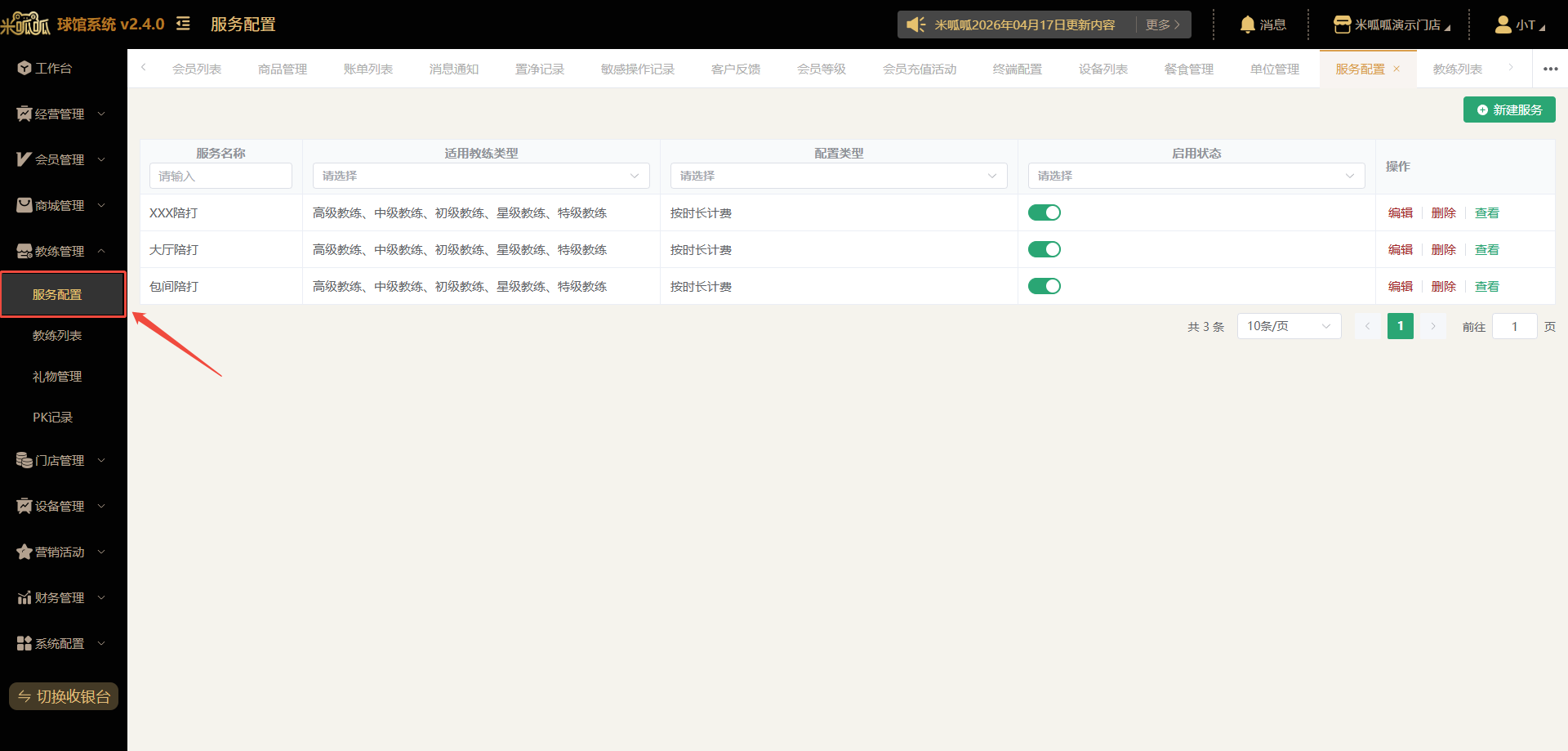Switch to the 账单列表 tab
This screenshot has height=751, width=1568.
point(368,69)
